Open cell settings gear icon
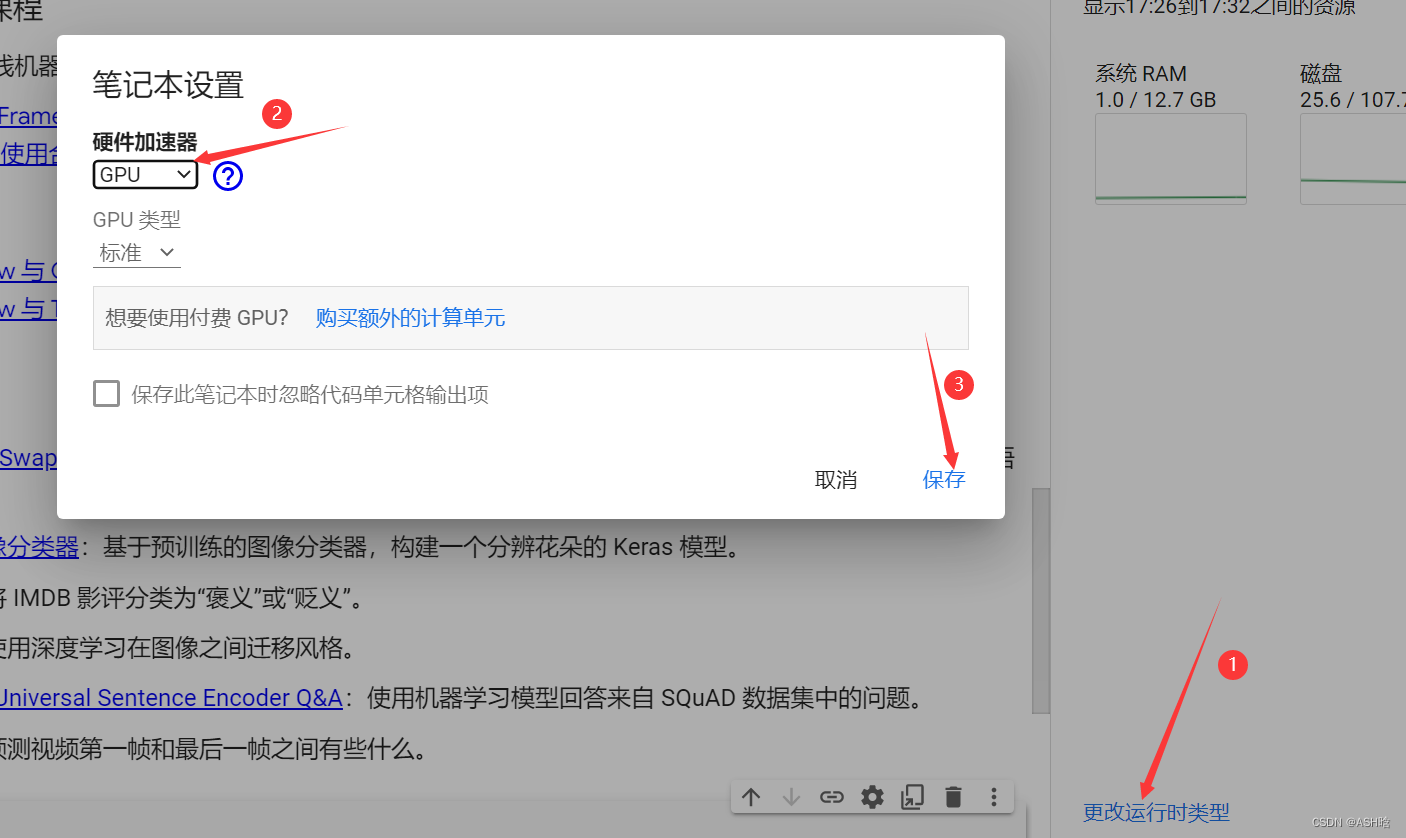Image resolution: width=1406 pixels, height=838 pixels. [873, 797]
